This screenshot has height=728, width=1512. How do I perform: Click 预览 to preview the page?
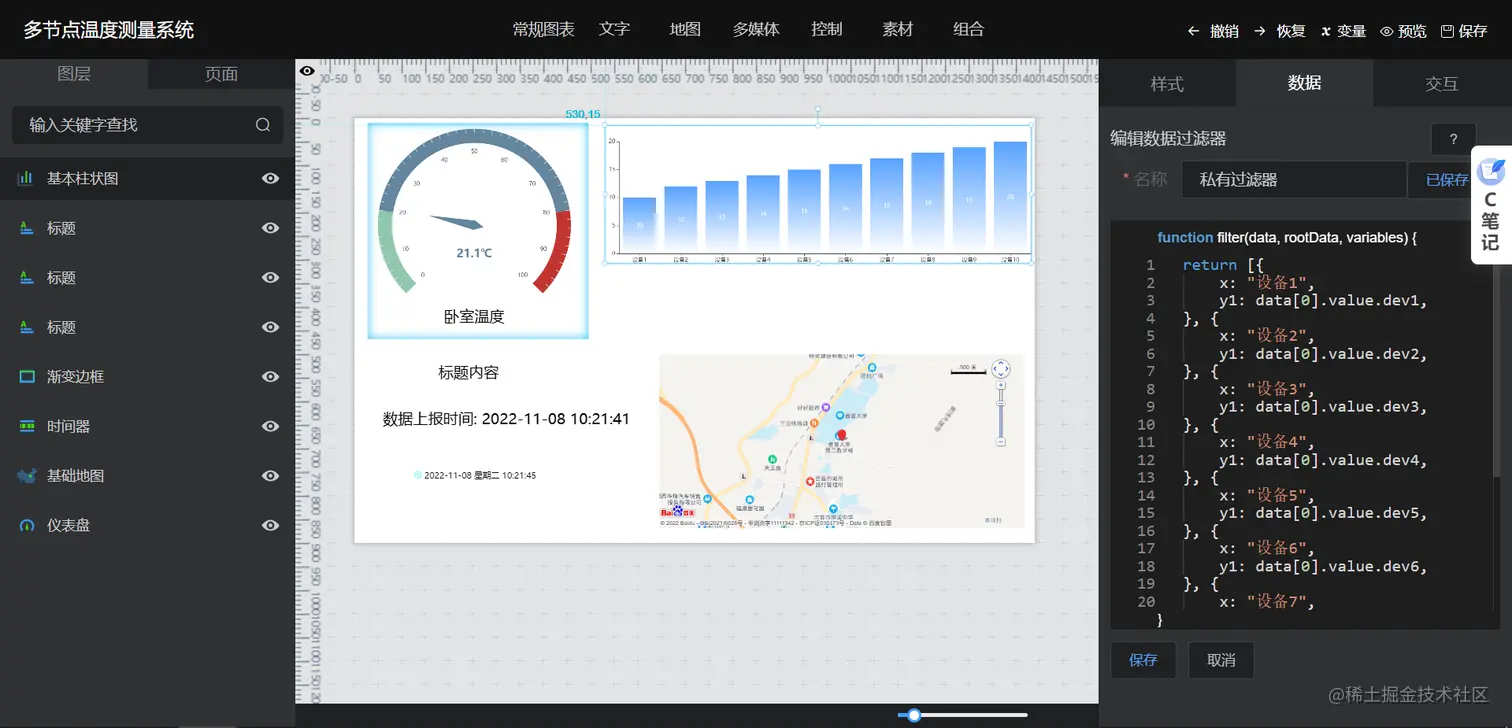(x=1403, y=31)
